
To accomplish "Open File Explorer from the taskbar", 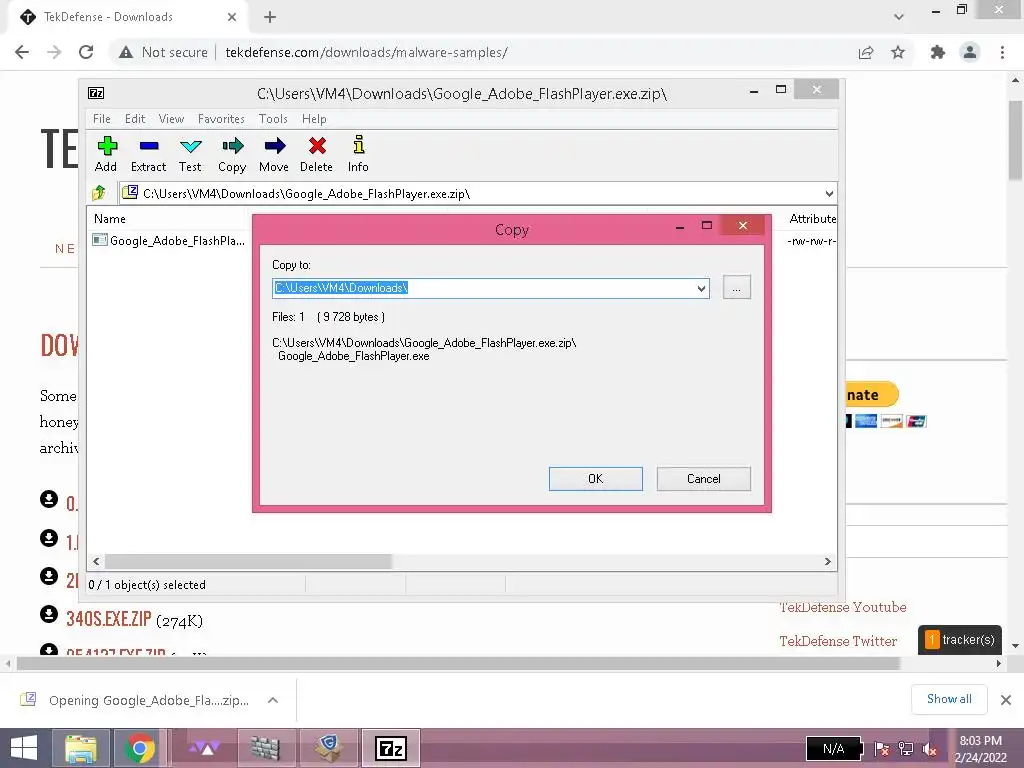I will coord(80,748).
